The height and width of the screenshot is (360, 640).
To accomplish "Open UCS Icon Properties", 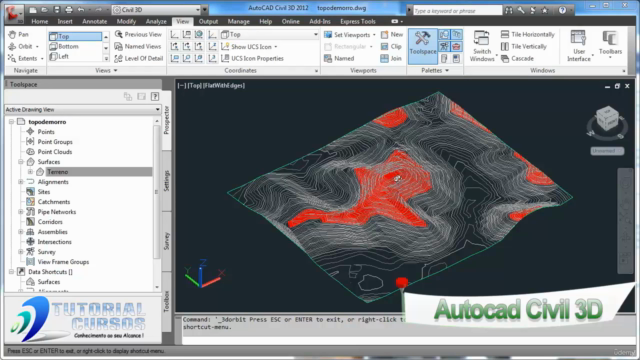I will click(x=252, y=58).
